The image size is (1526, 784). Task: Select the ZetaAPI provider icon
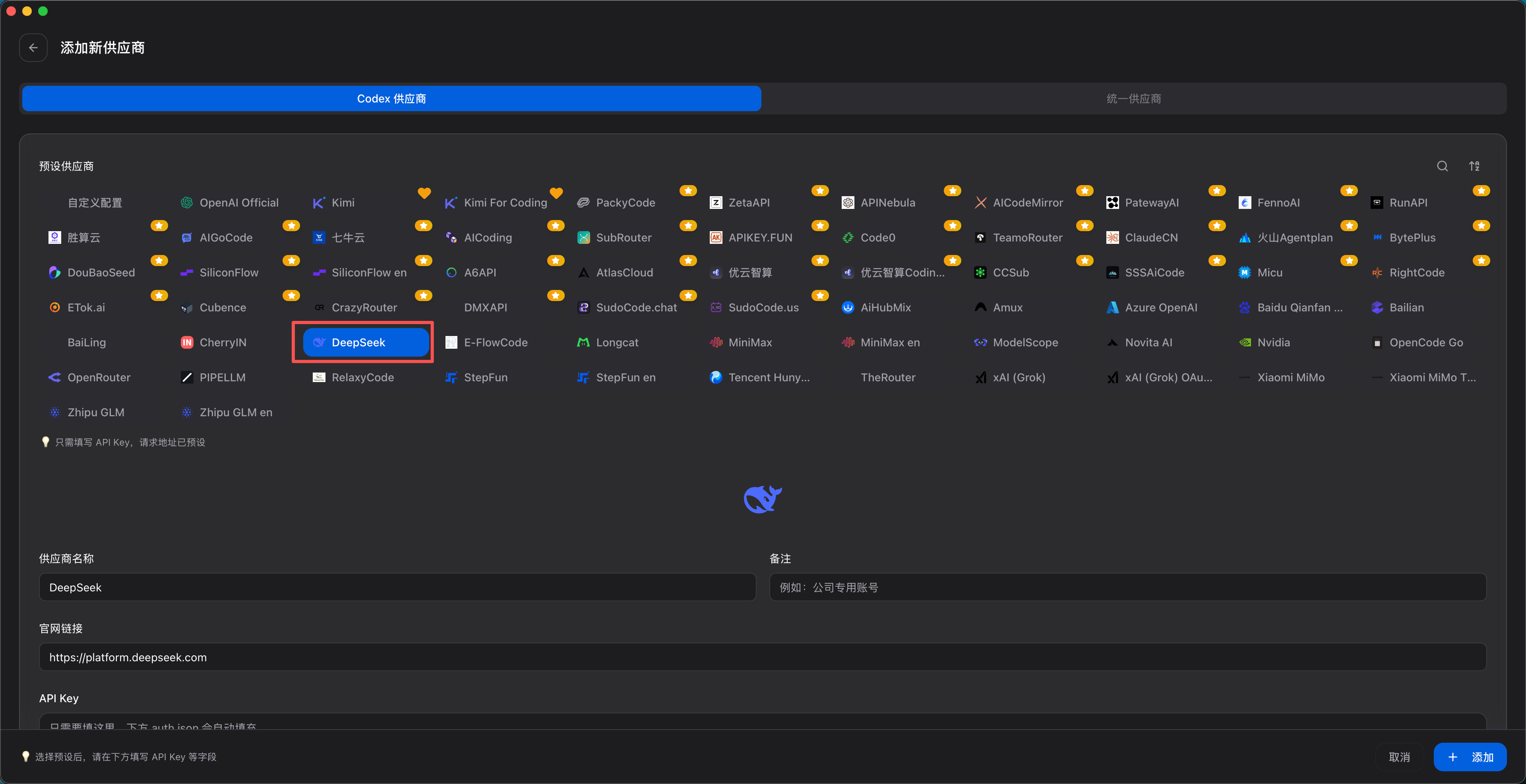[716, 203]
